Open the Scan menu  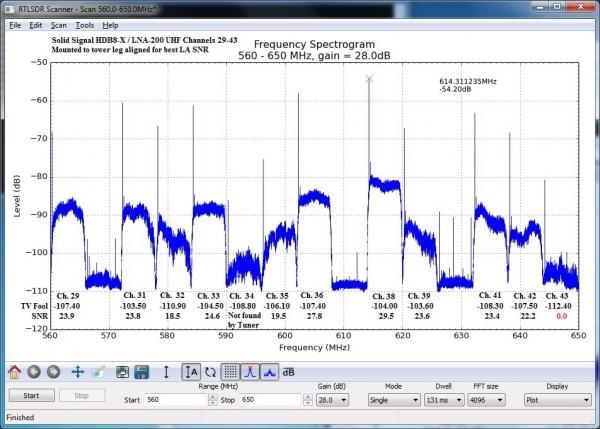point(58,24)
